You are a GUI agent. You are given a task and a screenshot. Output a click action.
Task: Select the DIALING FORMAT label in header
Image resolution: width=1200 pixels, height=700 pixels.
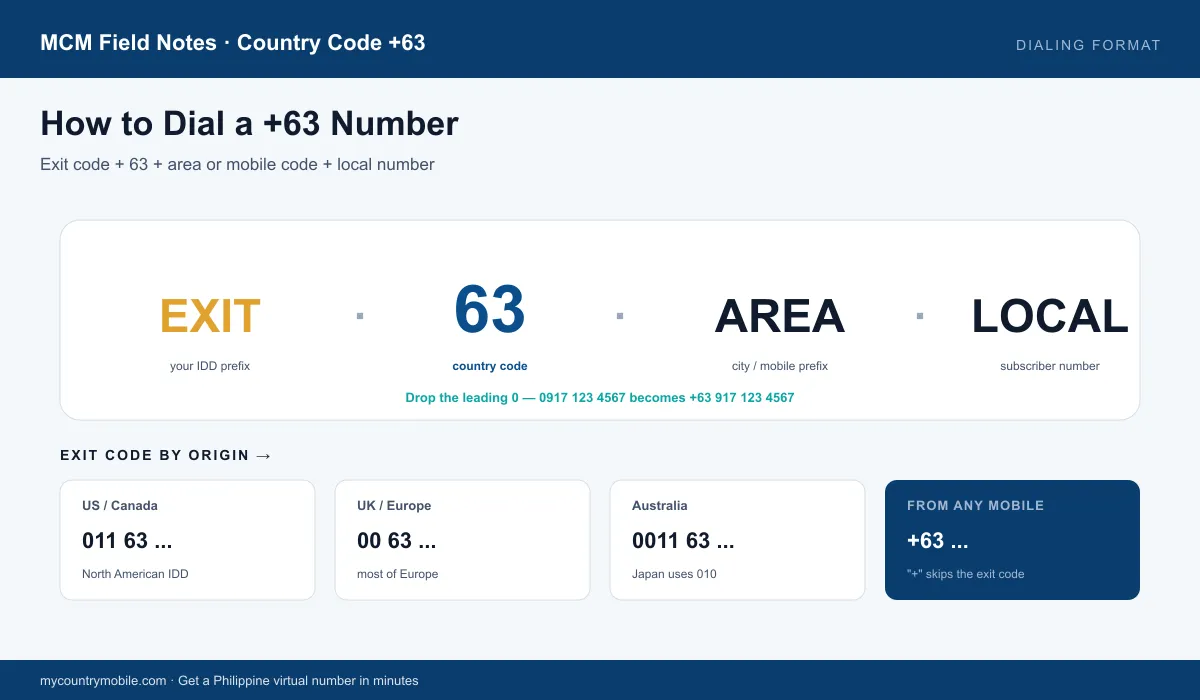point(1088,45)
